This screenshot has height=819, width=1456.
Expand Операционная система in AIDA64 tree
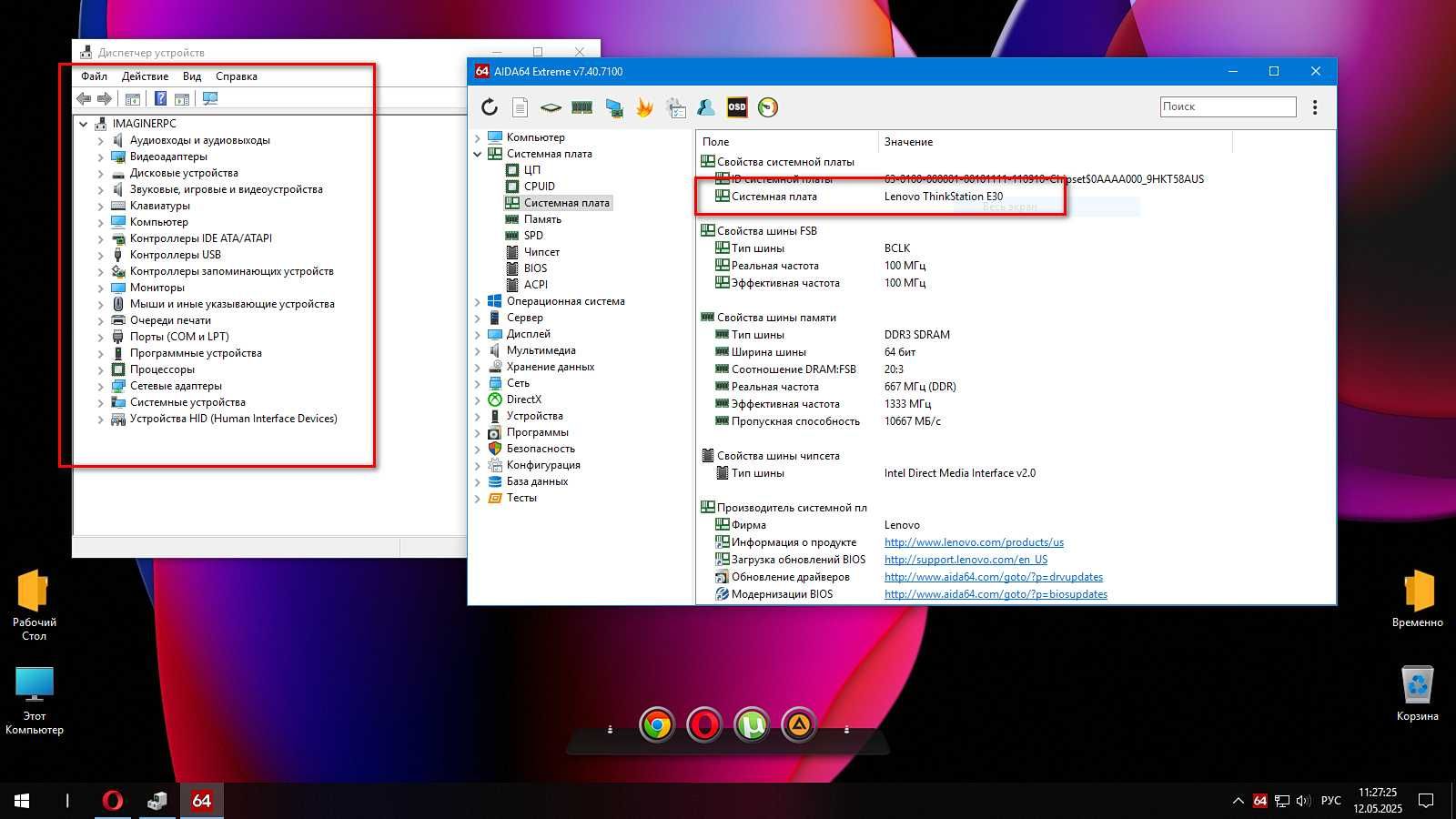(478, 301)
